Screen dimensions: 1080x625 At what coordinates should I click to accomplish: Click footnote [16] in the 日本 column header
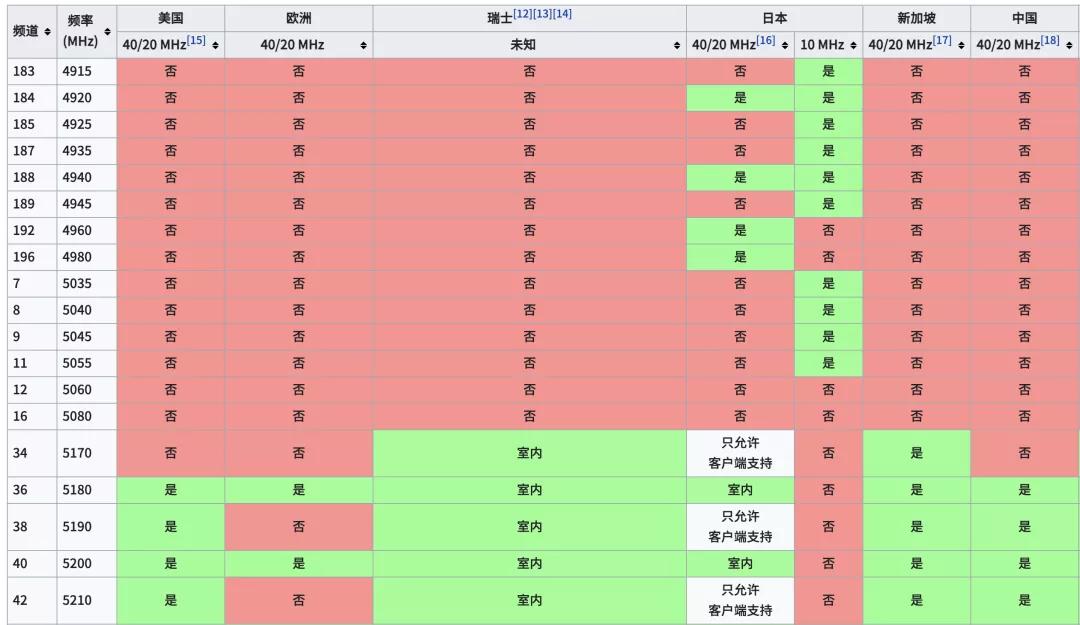(764, 41)
